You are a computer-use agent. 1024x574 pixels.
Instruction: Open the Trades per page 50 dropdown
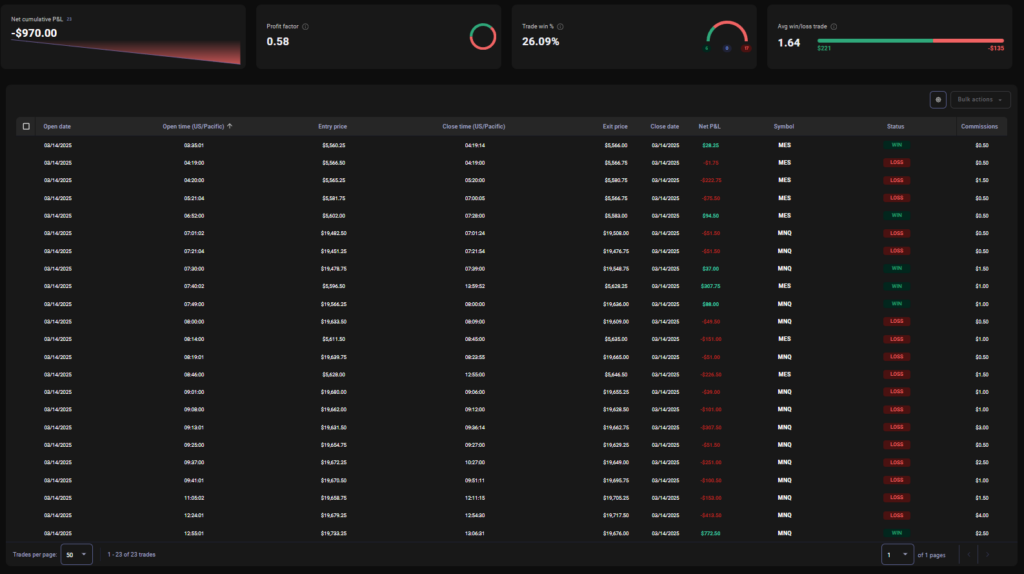(76, 554)
